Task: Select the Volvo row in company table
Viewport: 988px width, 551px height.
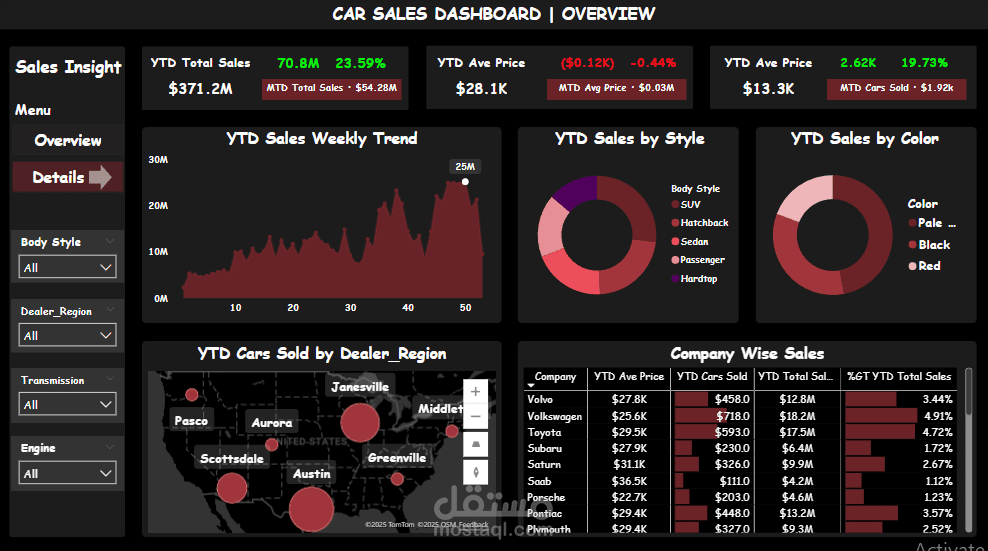Action: click(740, 399)
